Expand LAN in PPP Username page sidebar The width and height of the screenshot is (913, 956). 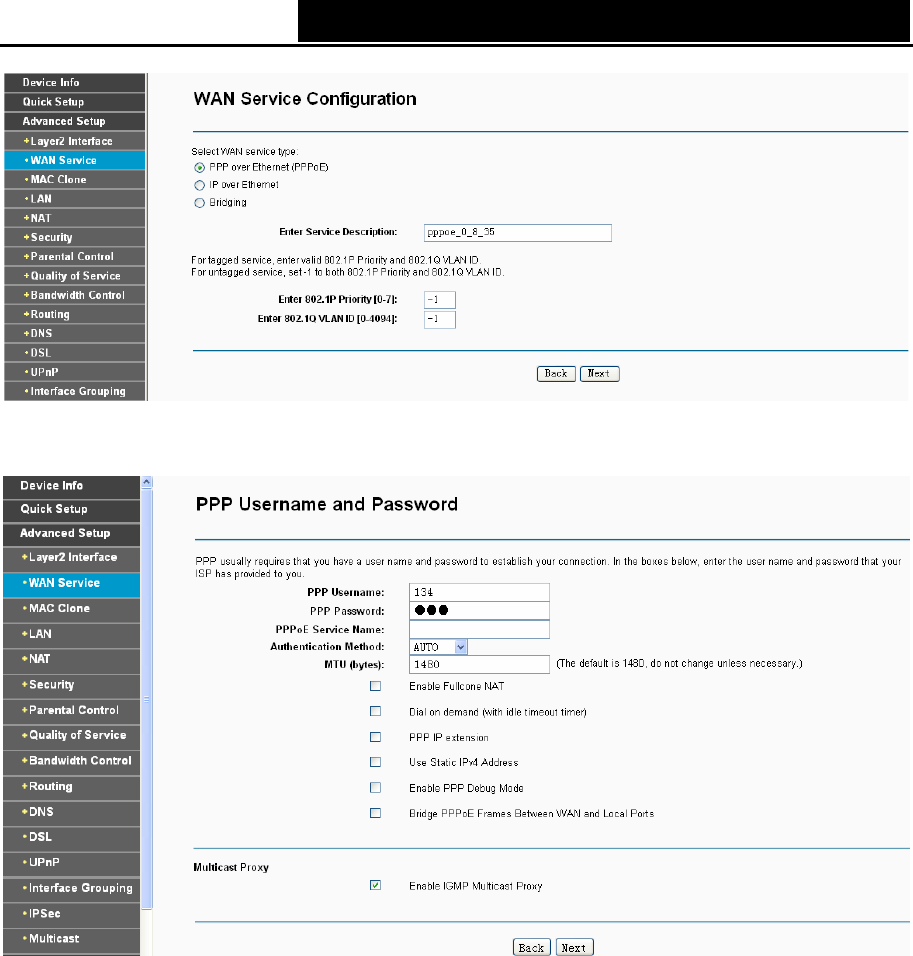(x=71, y=634)
